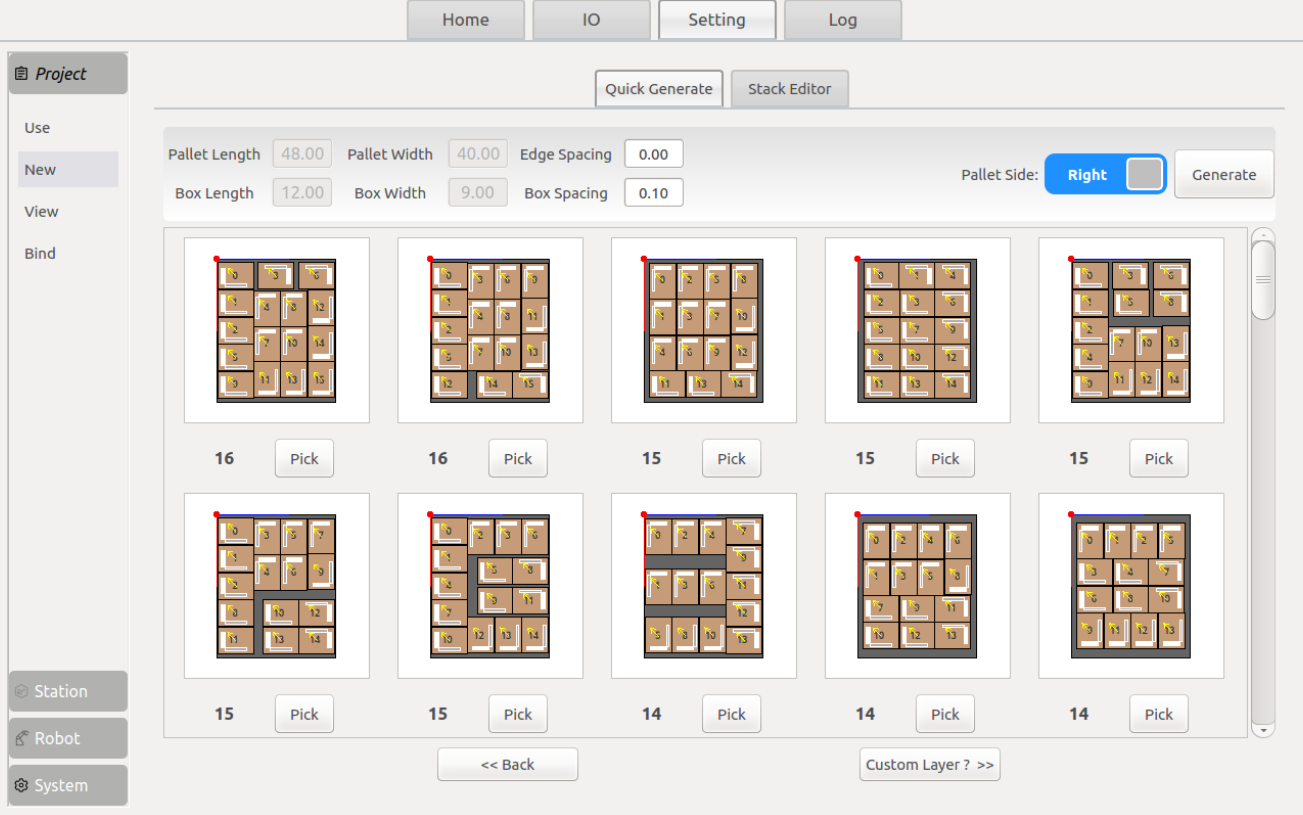The height and width of the screenshot is (815, 1303).
Task: Open the Log tab
Action: click(x=843, y=20)
